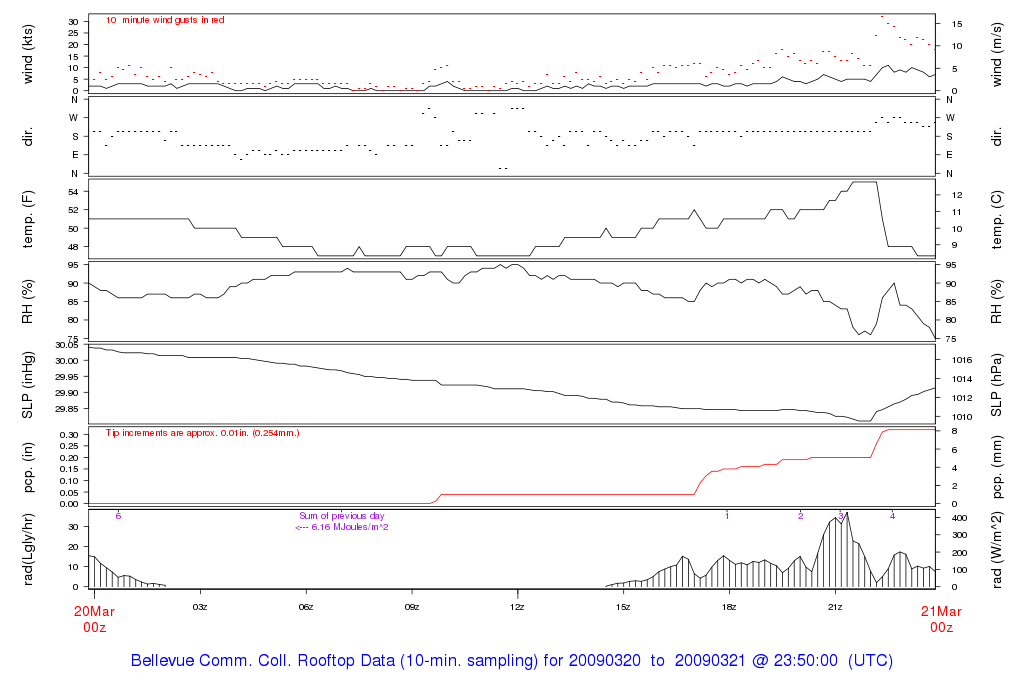Select the '1010' hPa axis value
Viewport: 1024px width, 700px height.
point(962,417)
